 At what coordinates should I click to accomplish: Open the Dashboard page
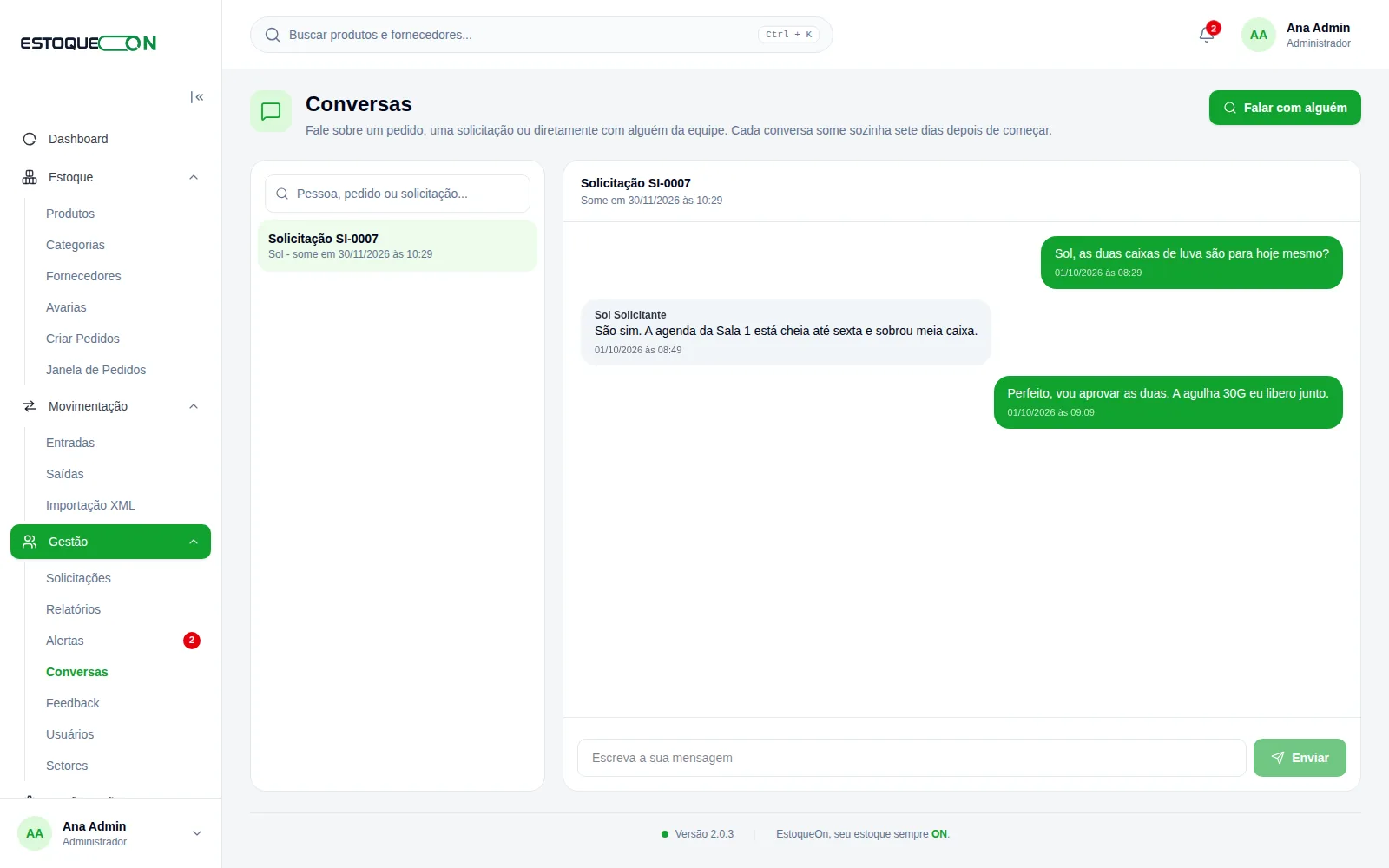pyautogui.click(x=110, y=139)
